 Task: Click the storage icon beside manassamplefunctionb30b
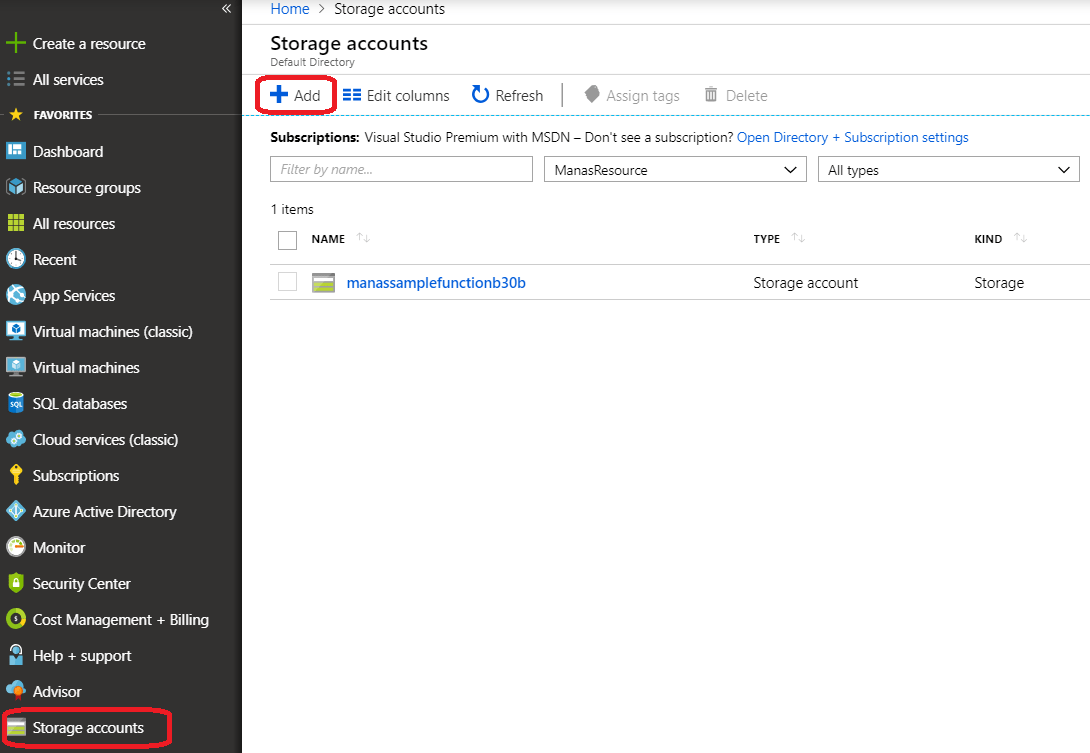323,283
